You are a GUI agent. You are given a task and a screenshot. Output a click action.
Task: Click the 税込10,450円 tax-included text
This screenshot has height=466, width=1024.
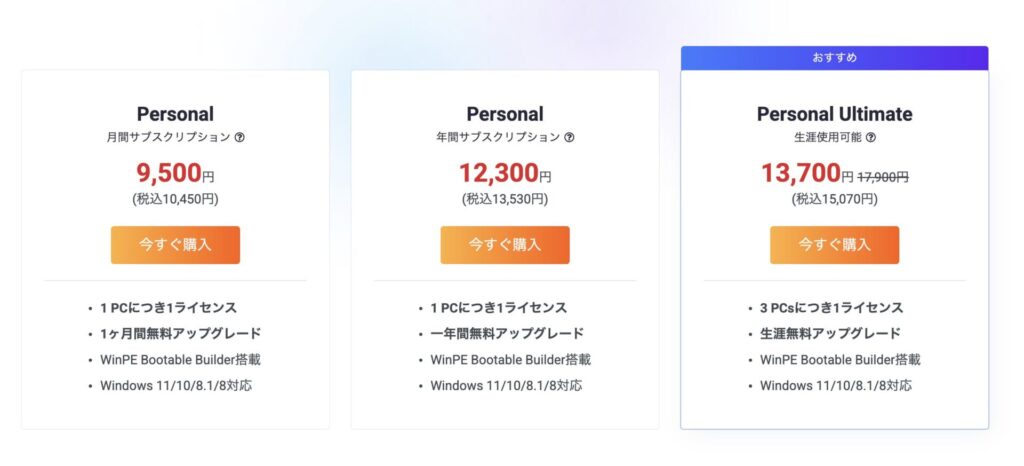[175, 199]
